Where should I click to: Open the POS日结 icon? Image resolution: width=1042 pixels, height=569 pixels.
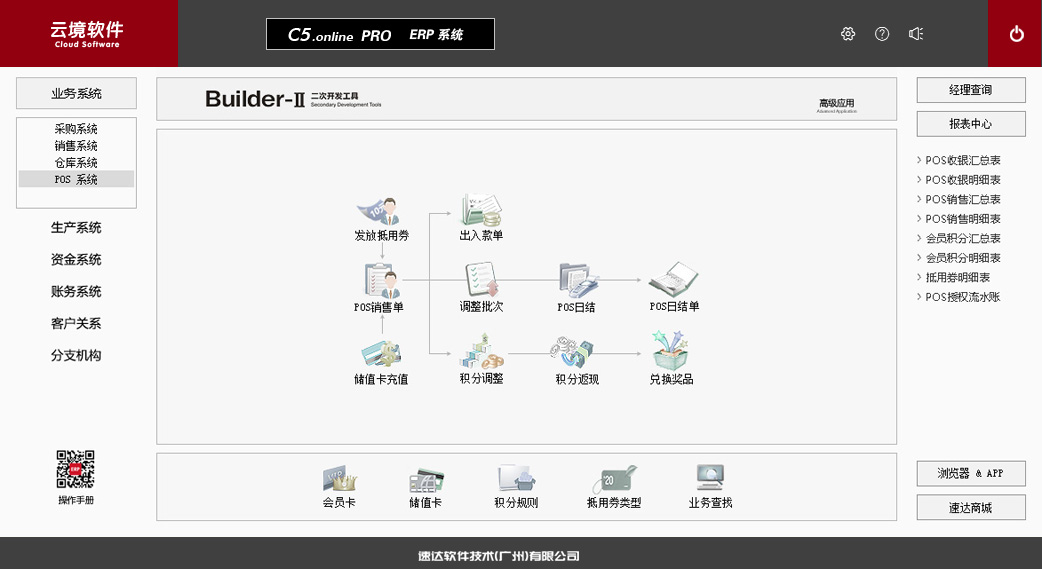click(x=577, y=282)
